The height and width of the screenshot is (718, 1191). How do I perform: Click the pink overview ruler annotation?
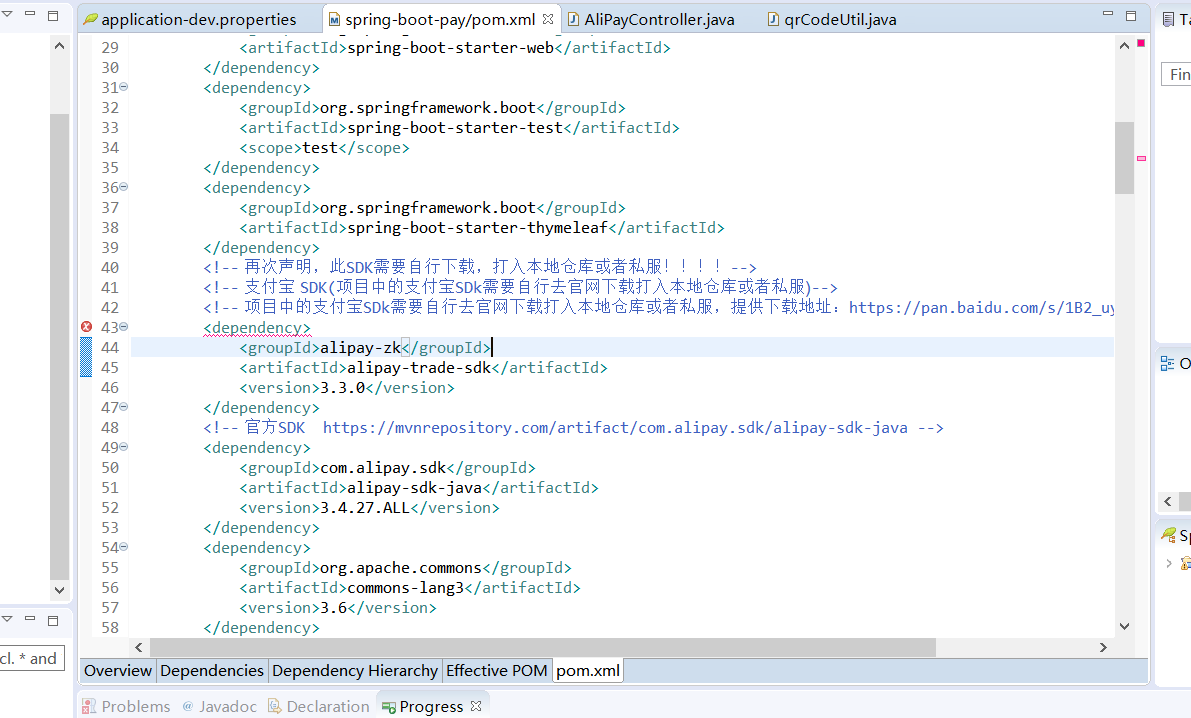tap(1141, 158)
